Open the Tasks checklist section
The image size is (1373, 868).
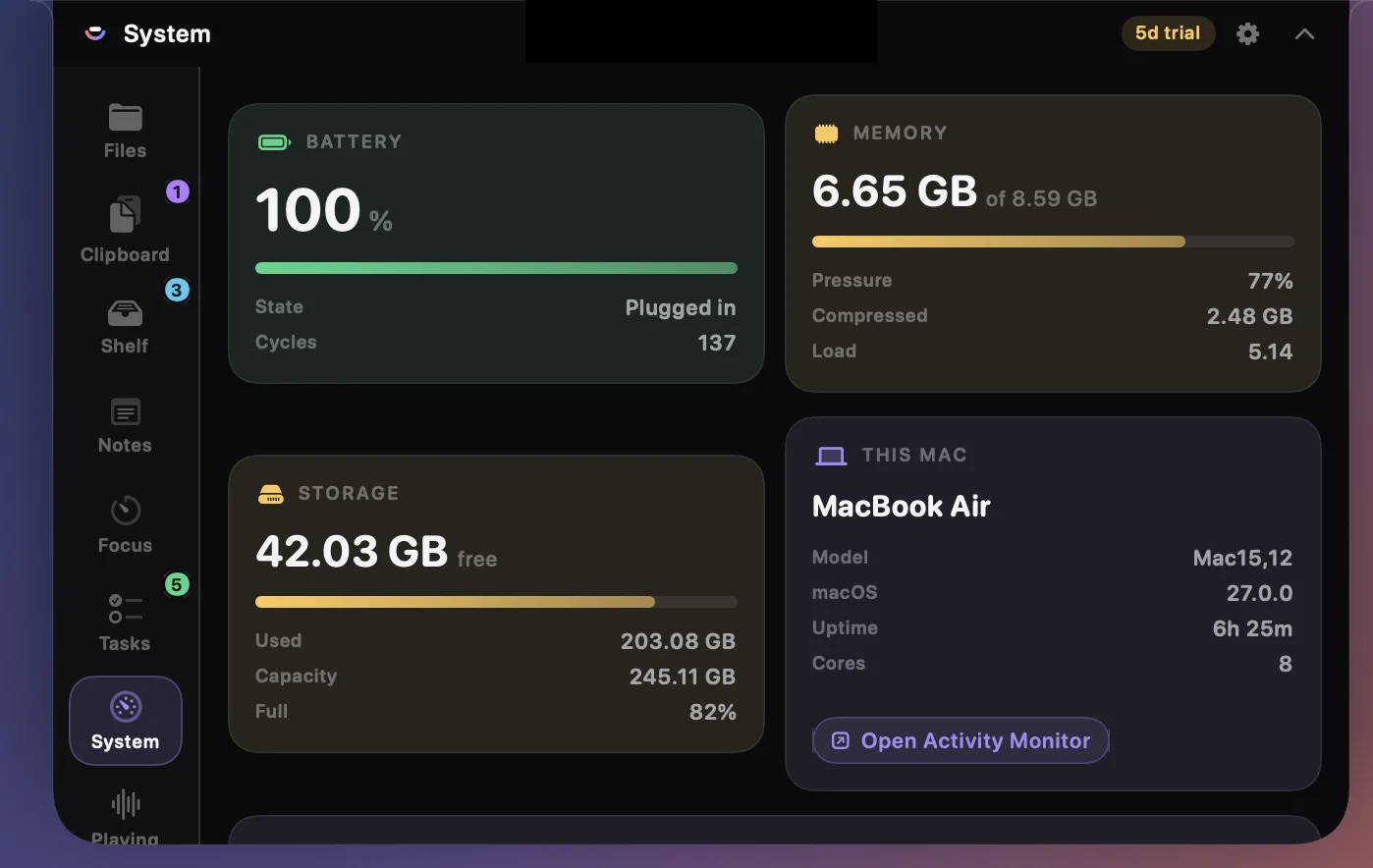point(125,624)
